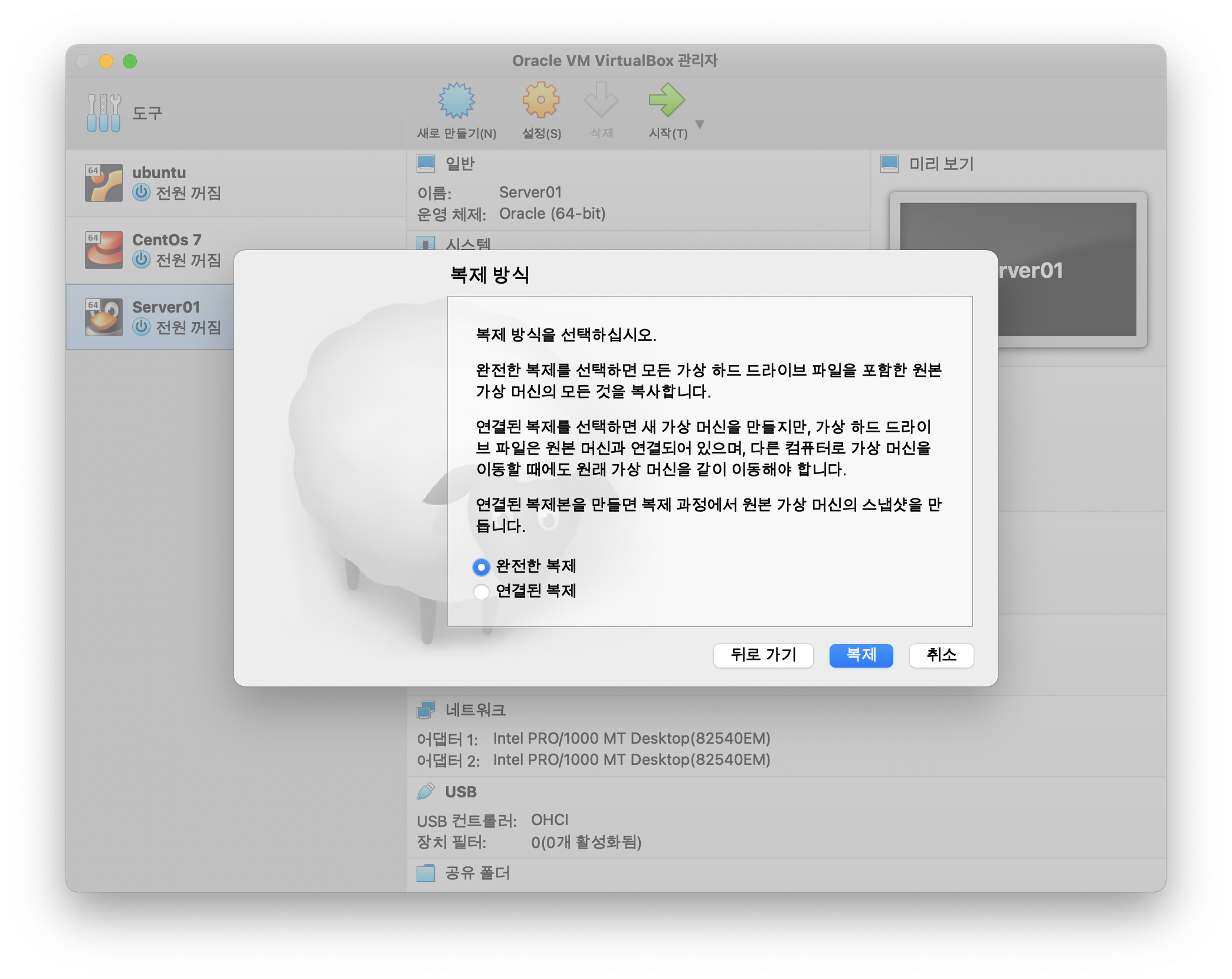Click the New (새로 만들기) starburst icon
This screenshot has width=1232, height=979.
[x=456, y=101]
